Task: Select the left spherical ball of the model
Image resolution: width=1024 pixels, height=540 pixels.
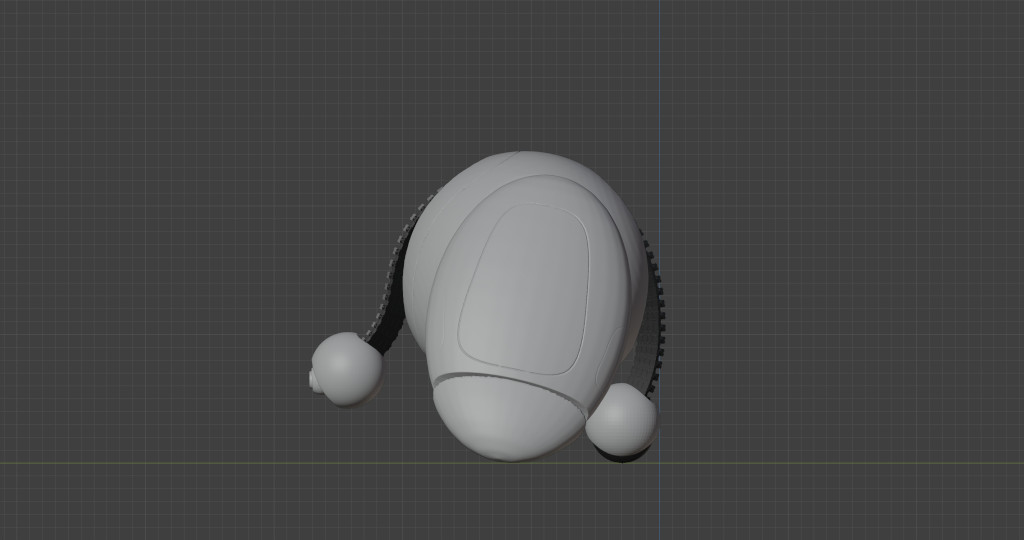Action: click(347, 370)
